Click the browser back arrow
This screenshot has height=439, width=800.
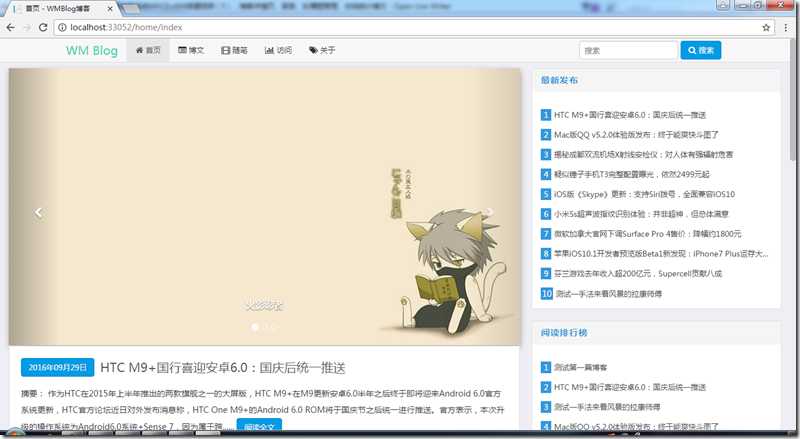click(x=11, y=28)
